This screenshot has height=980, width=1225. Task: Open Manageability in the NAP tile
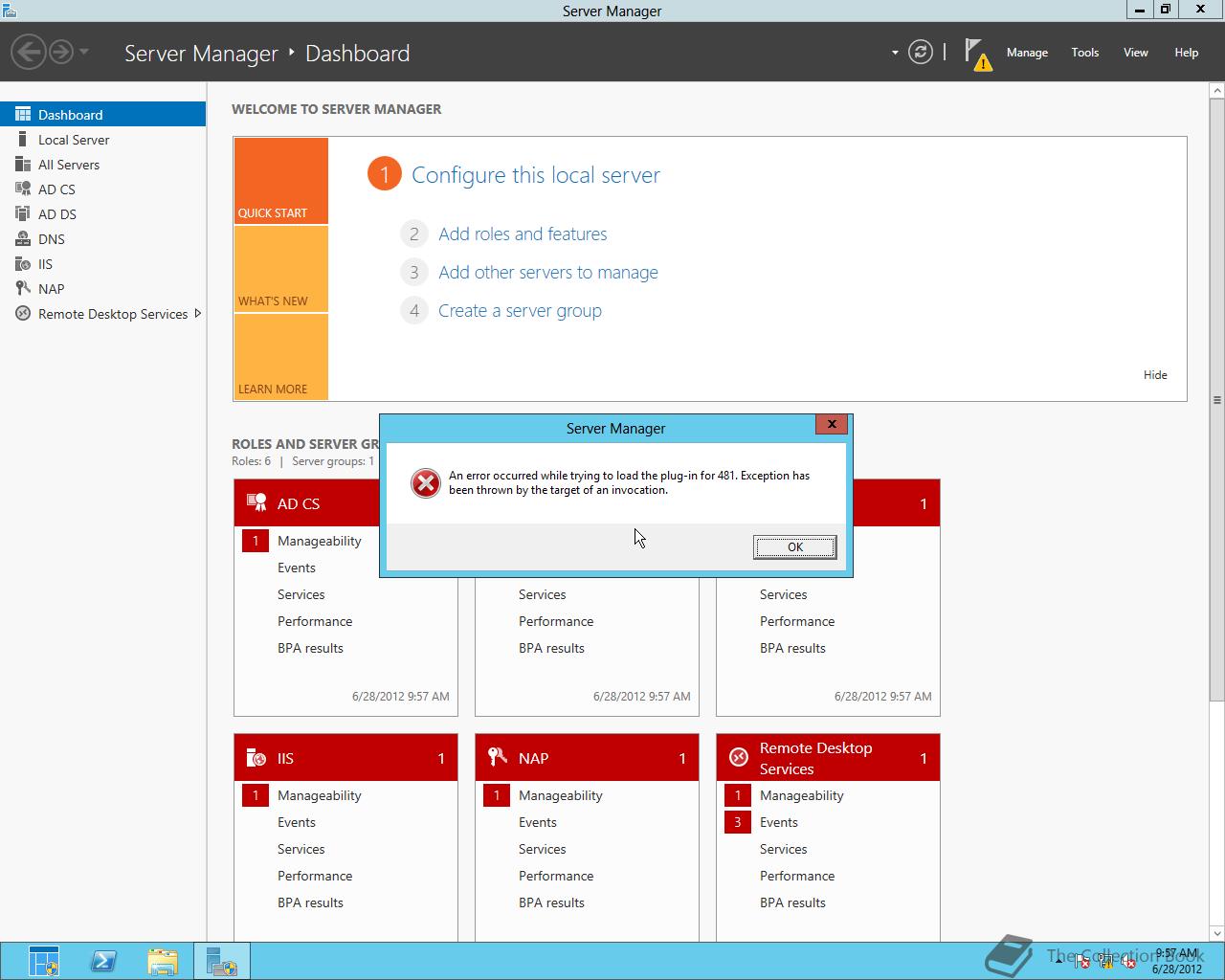click(x=560, y=795)
